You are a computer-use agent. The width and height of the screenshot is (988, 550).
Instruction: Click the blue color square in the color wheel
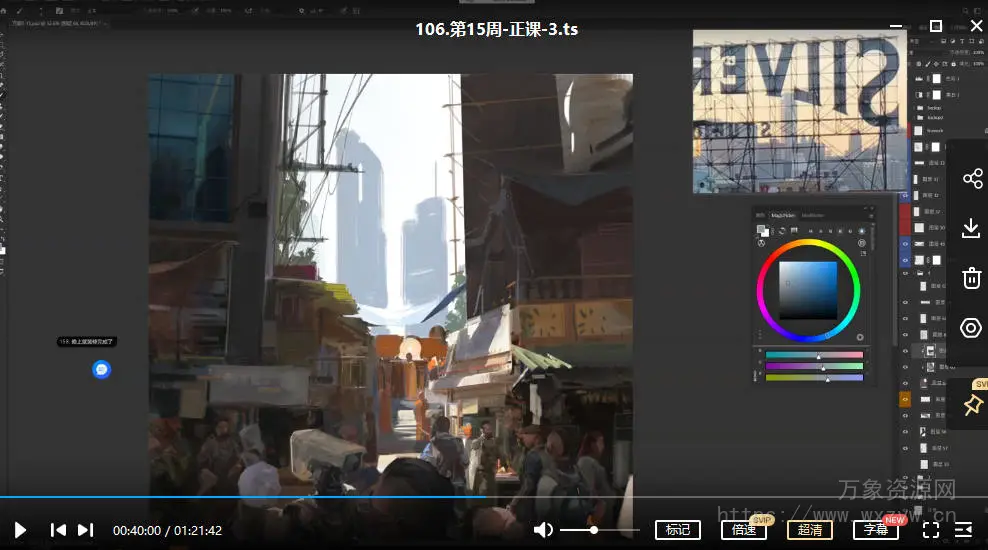(x=808, y=290)
